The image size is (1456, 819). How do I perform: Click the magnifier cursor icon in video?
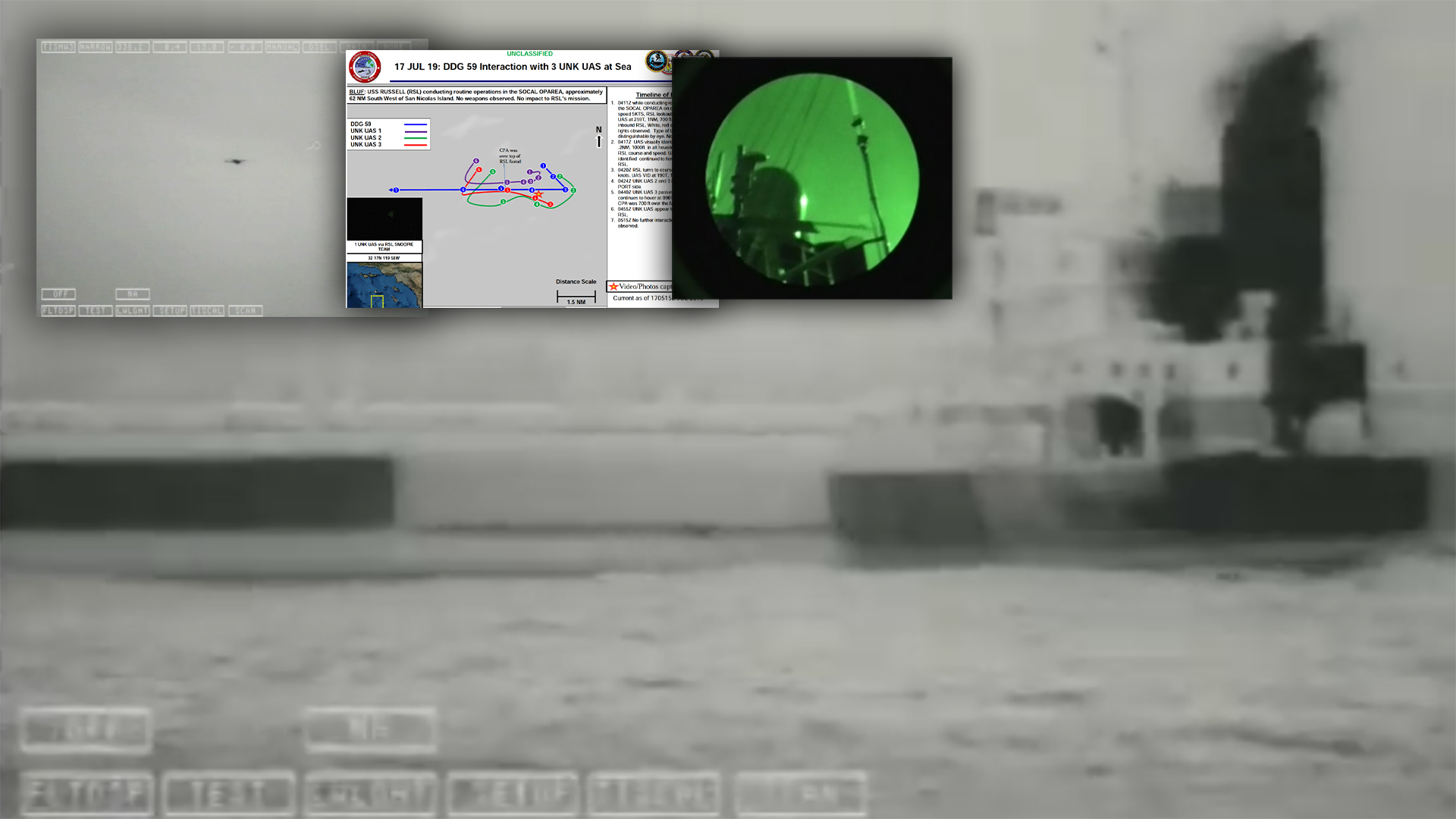[315, 145]
